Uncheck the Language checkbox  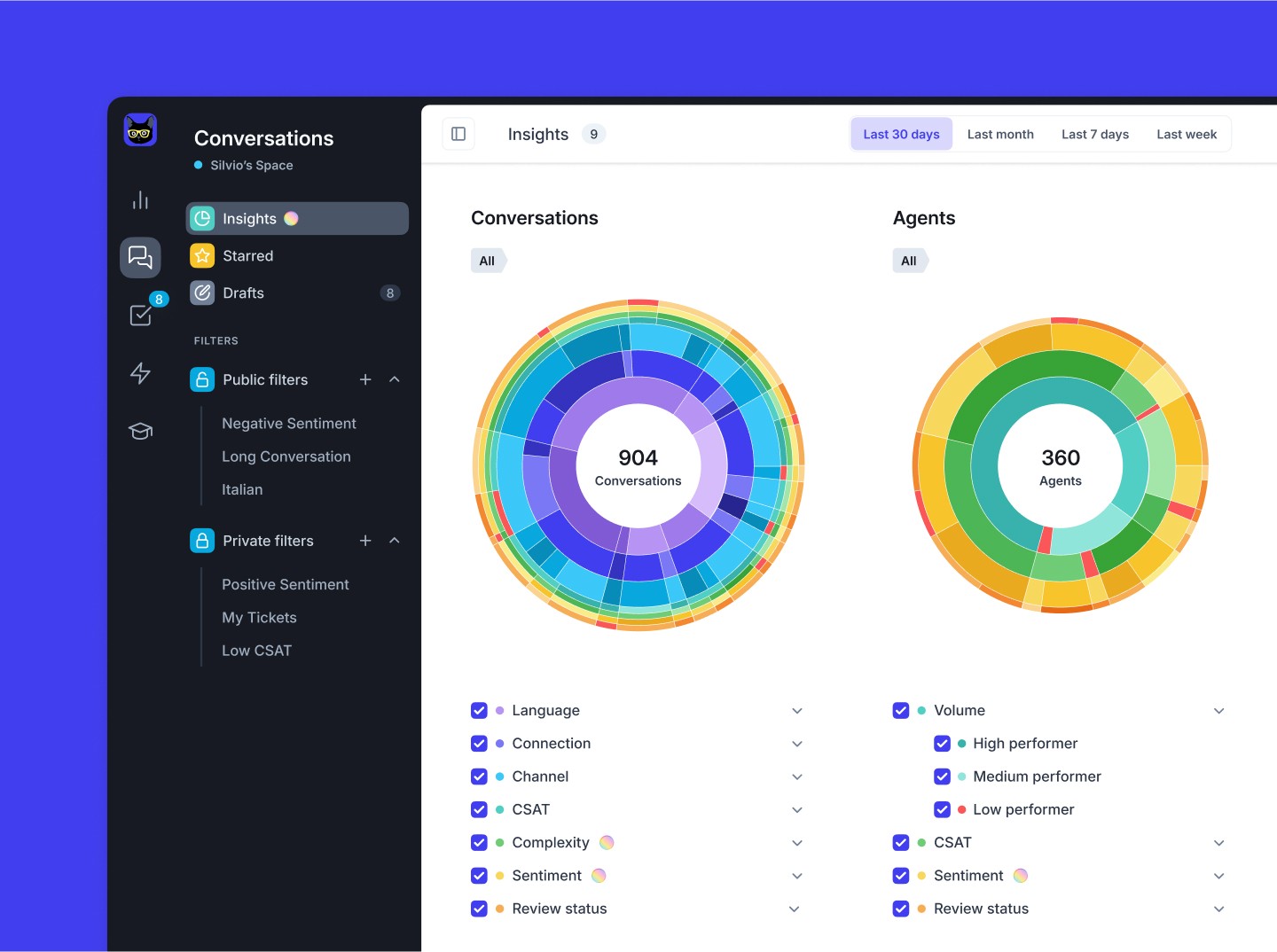click(x=479, y=711)
